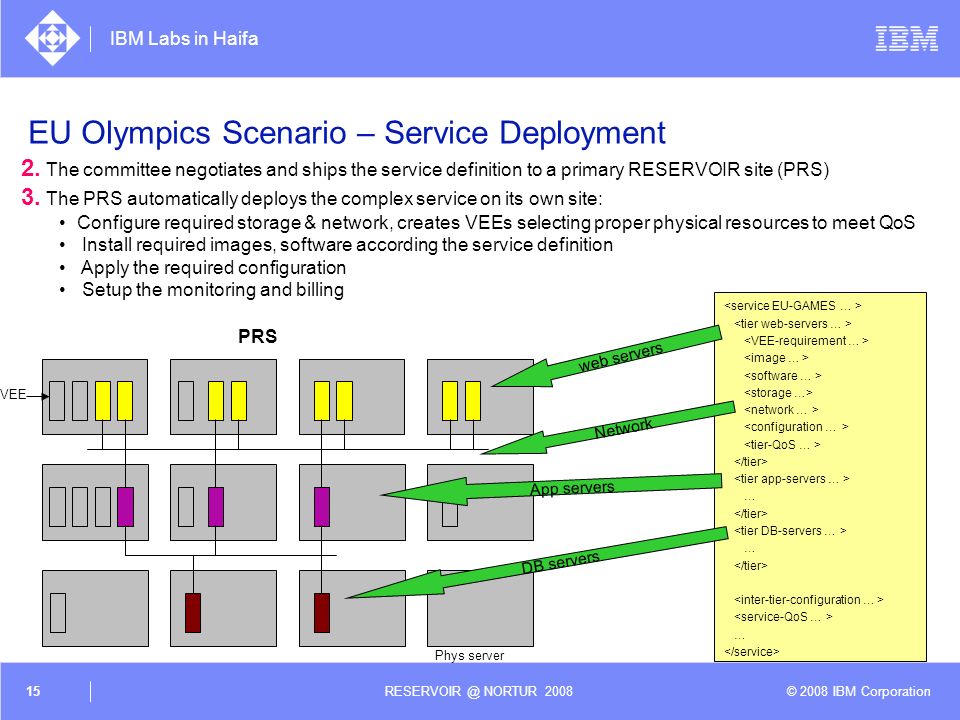Click the IBM Labs diamond logo

click(x=52, y=38)
